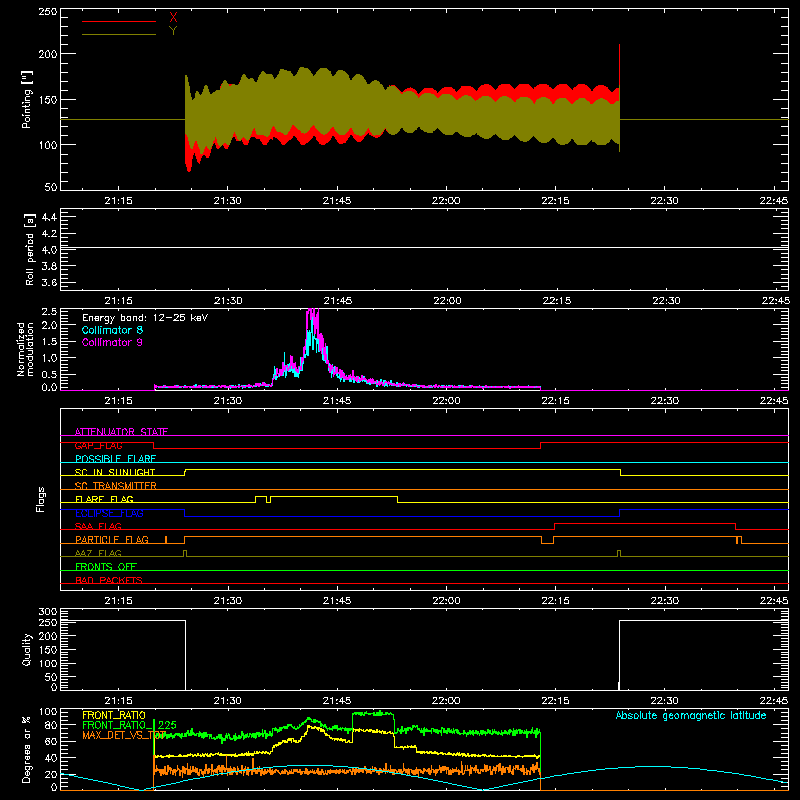
Task: Click 22:00 under the Flags plot
Action: click(446, 600)
